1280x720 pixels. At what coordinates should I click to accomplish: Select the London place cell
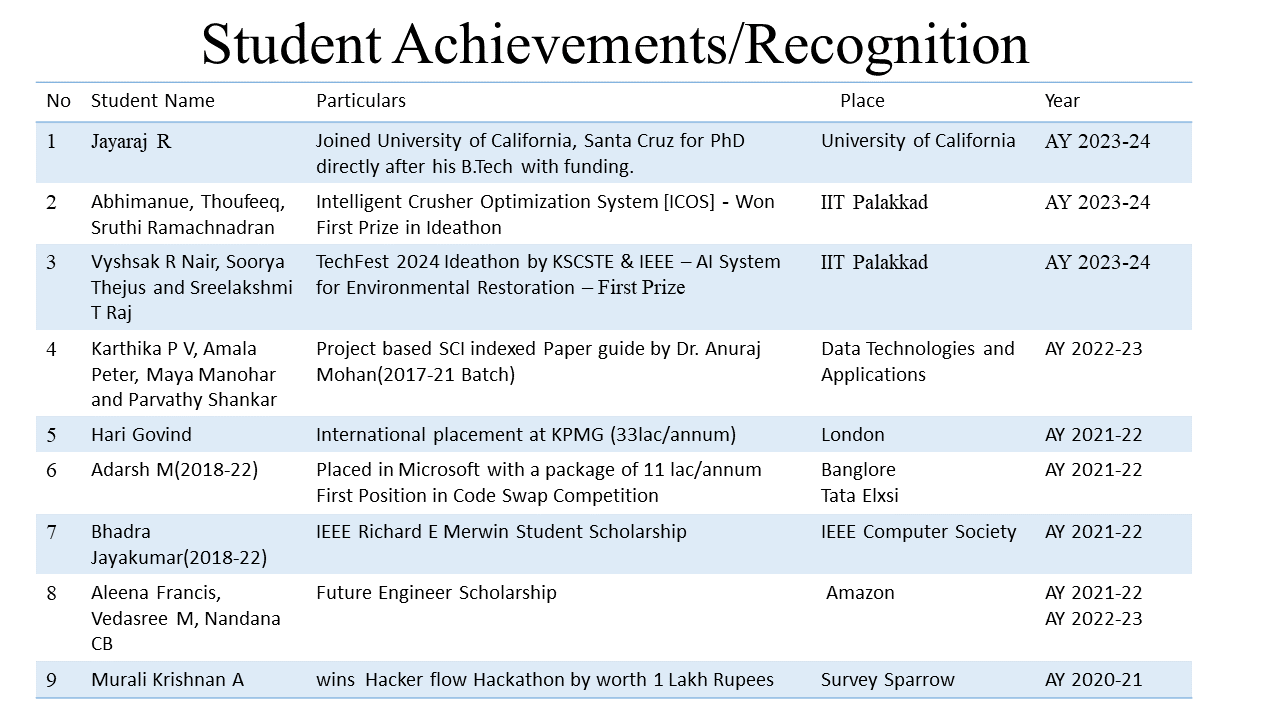(853, 435)
